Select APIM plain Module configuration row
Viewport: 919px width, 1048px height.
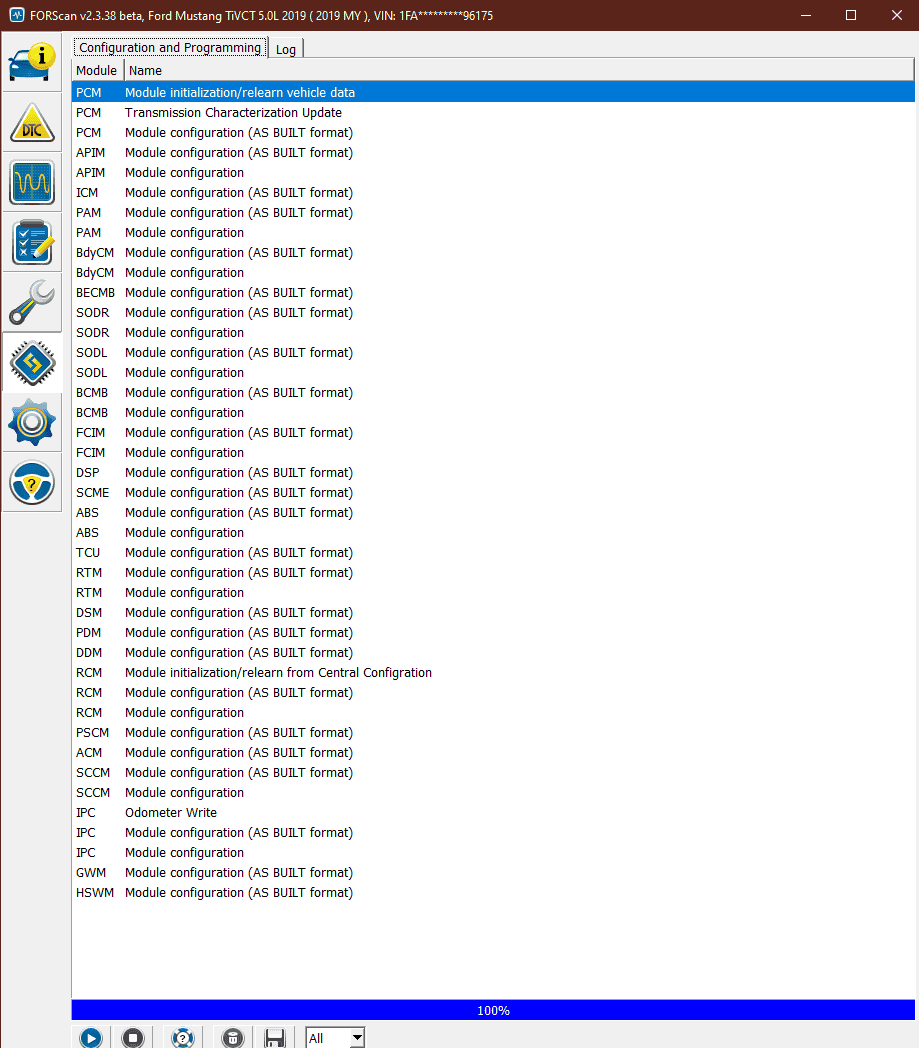(x=493, y=172)
